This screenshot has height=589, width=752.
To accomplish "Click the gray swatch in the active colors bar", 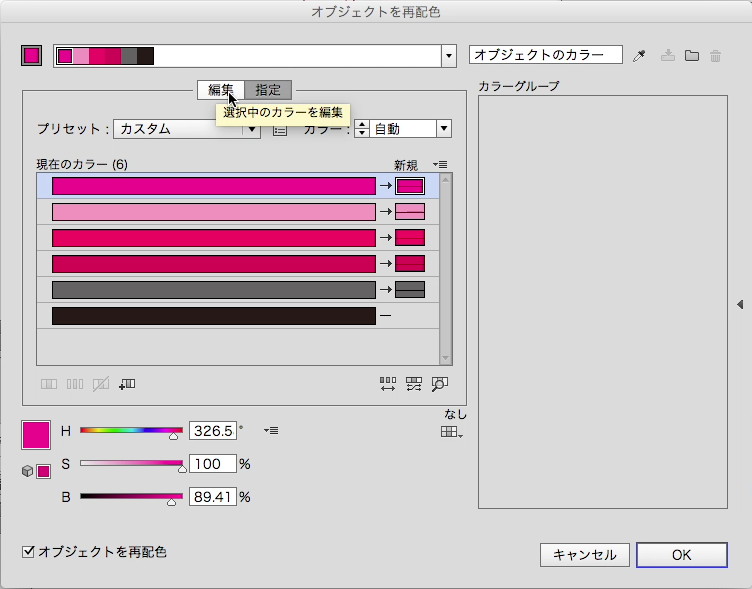I will pos(129,56).
